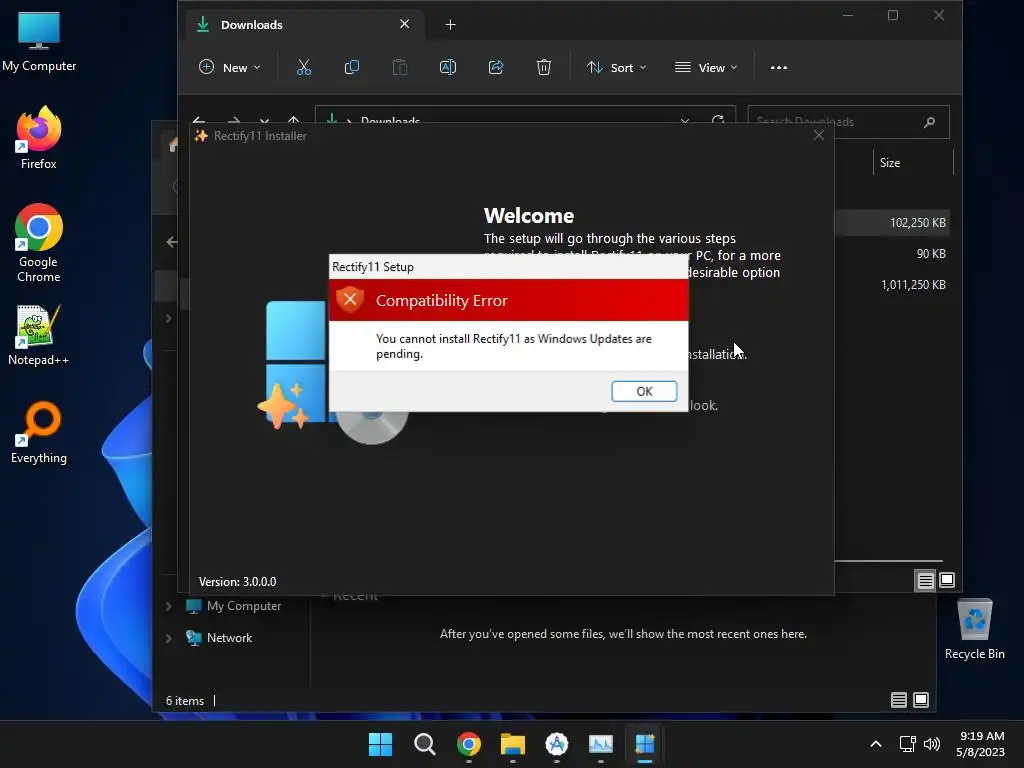The height and width of the screenshot is (768, 1024).
Task: Expand My Computer in navigation tree
Action: (x=168, y=606)
